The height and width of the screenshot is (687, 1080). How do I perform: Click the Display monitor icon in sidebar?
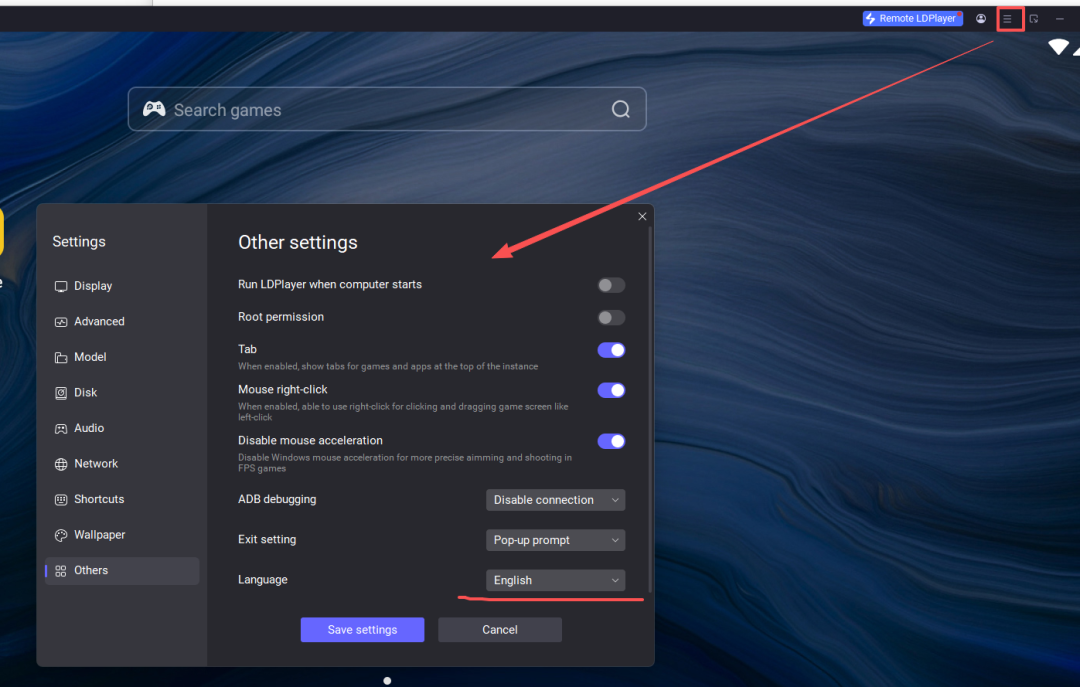click(x=61, y=286)
